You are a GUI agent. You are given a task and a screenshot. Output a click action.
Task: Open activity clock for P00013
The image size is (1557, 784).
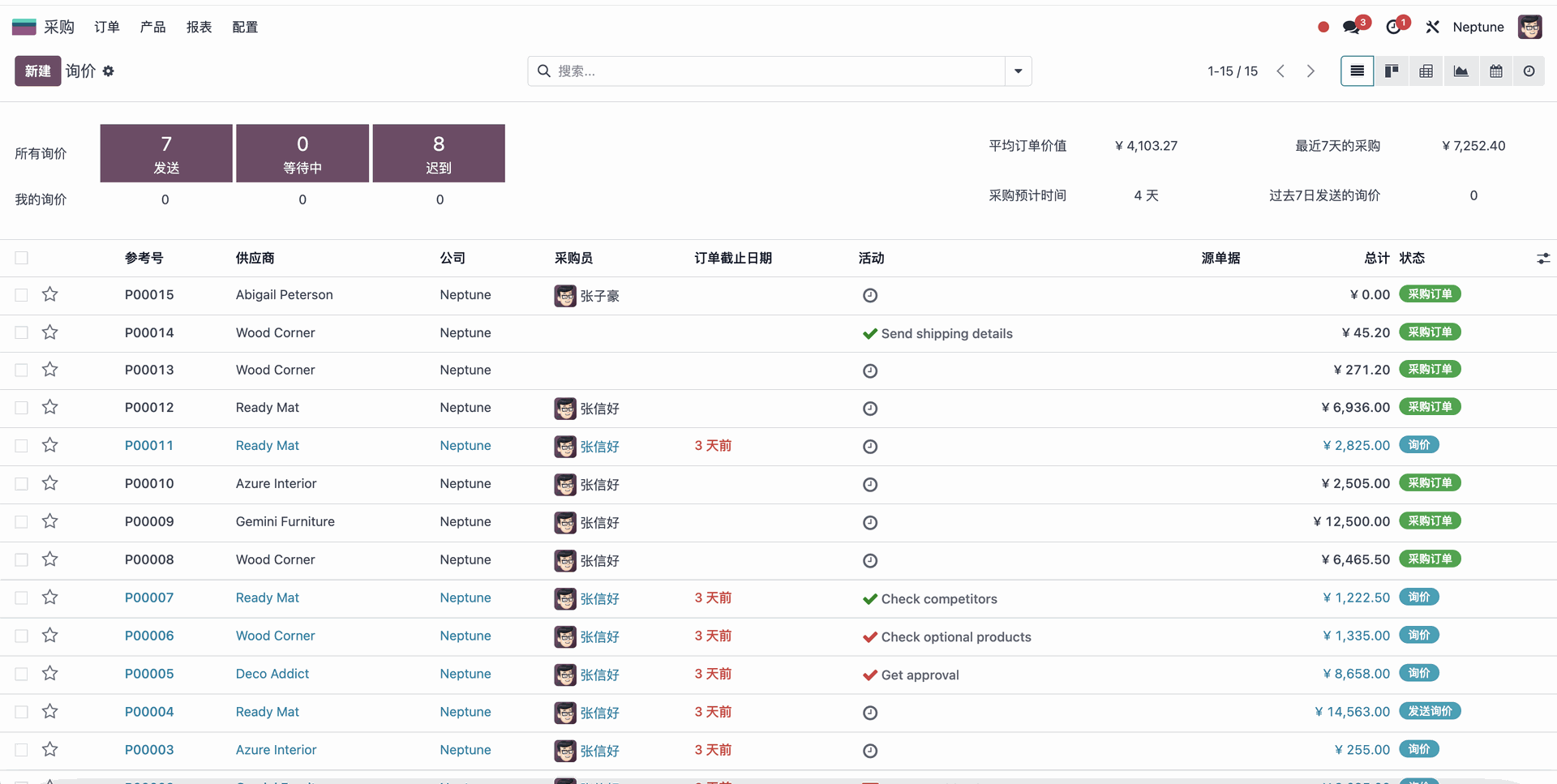click(x=870, y=371)
